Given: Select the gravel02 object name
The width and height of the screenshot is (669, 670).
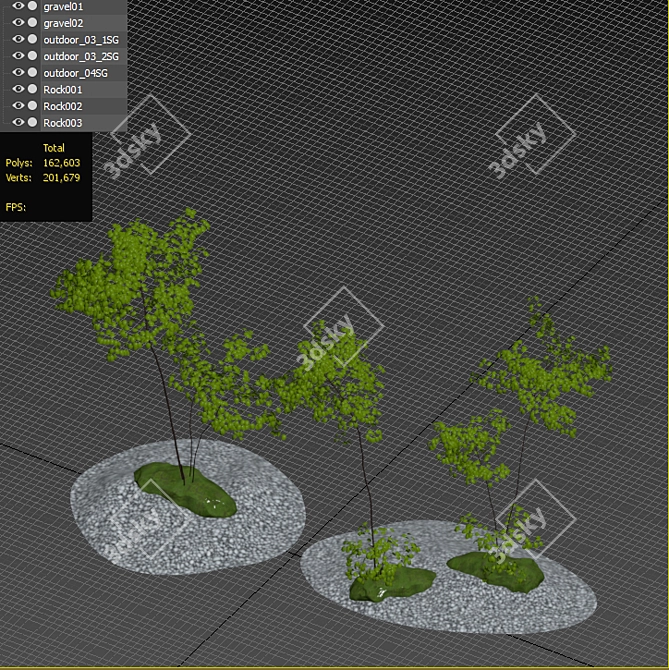Looking at the screenshot, I should click(63, 24).
